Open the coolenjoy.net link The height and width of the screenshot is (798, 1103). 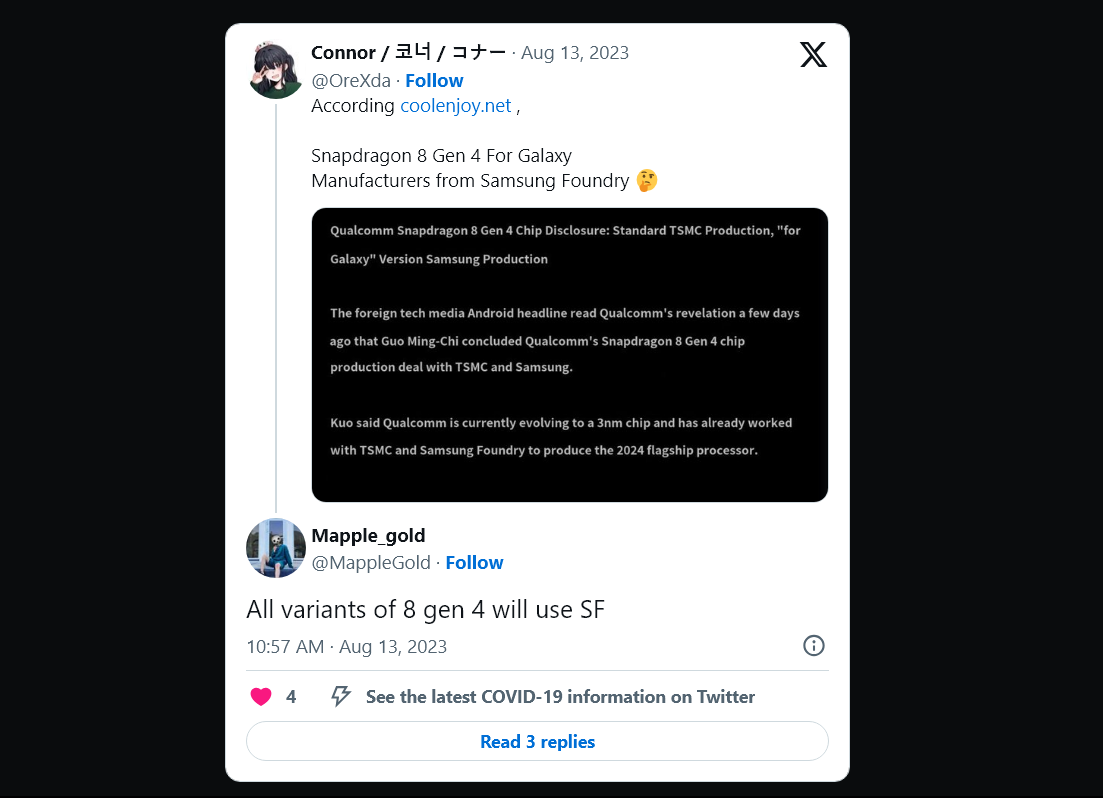455,106
